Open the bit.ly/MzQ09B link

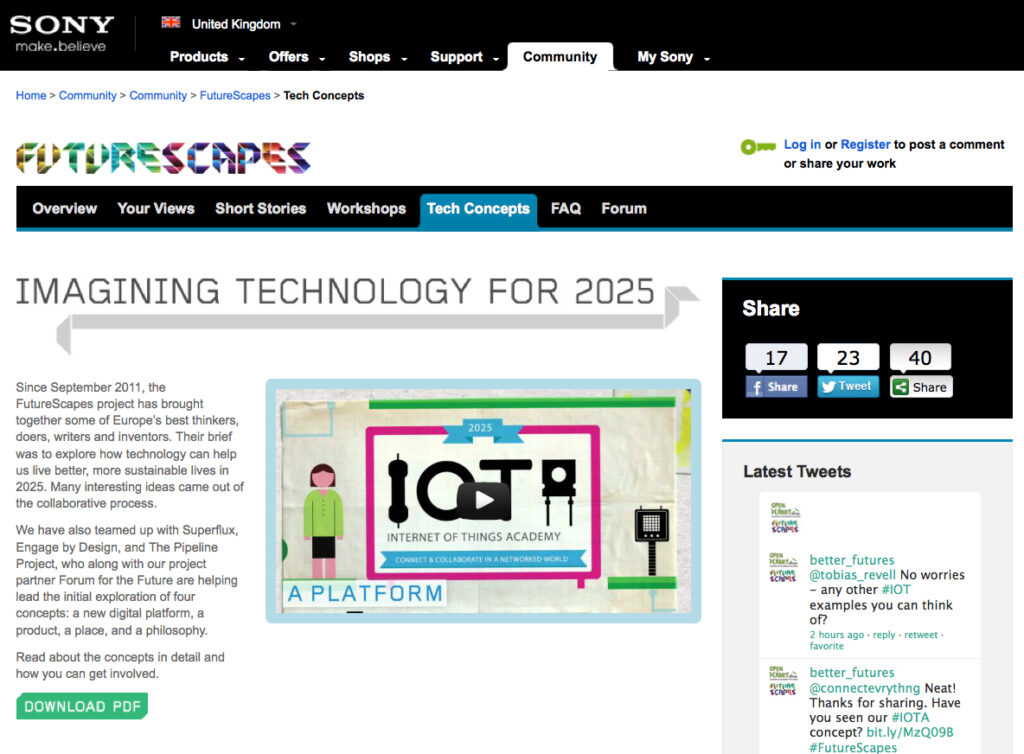coord(910,732)
